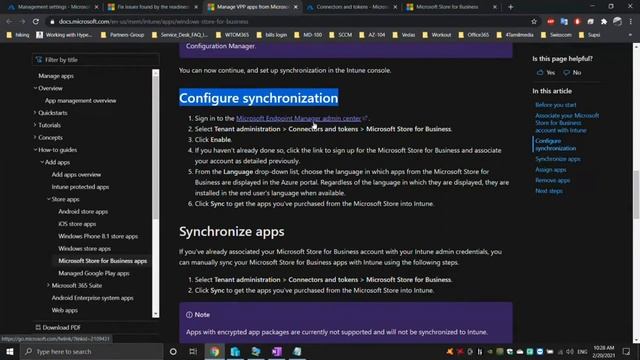The image size is (640, 360).
Task: Open Task View on the taskbar
Action: click(x=193, y=351)
